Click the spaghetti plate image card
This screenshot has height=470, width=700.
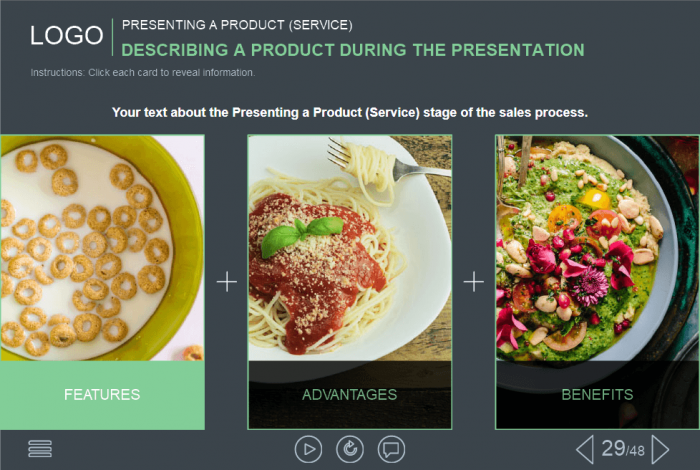tap(350, 248)
